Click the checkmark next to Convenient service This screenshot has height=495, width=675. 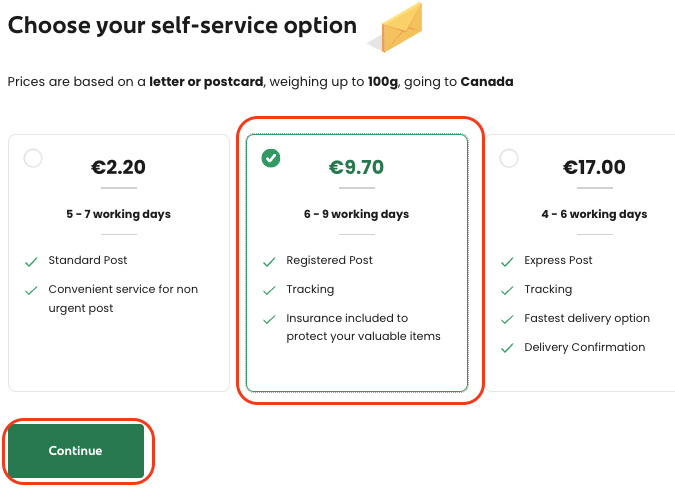tap(31, 291)
